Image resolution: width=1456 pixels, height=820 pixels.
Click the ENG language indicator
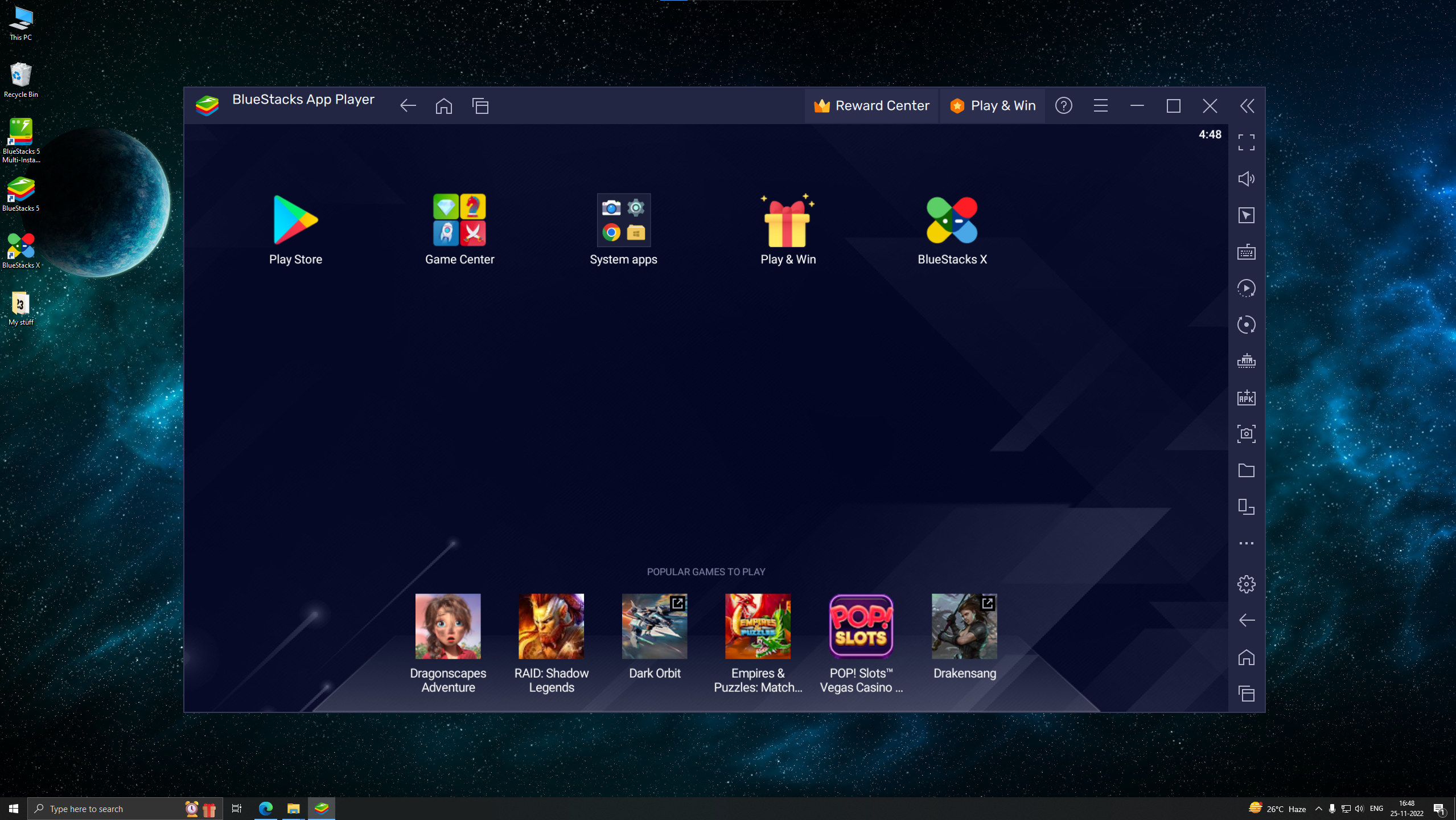coord(1376,809)
